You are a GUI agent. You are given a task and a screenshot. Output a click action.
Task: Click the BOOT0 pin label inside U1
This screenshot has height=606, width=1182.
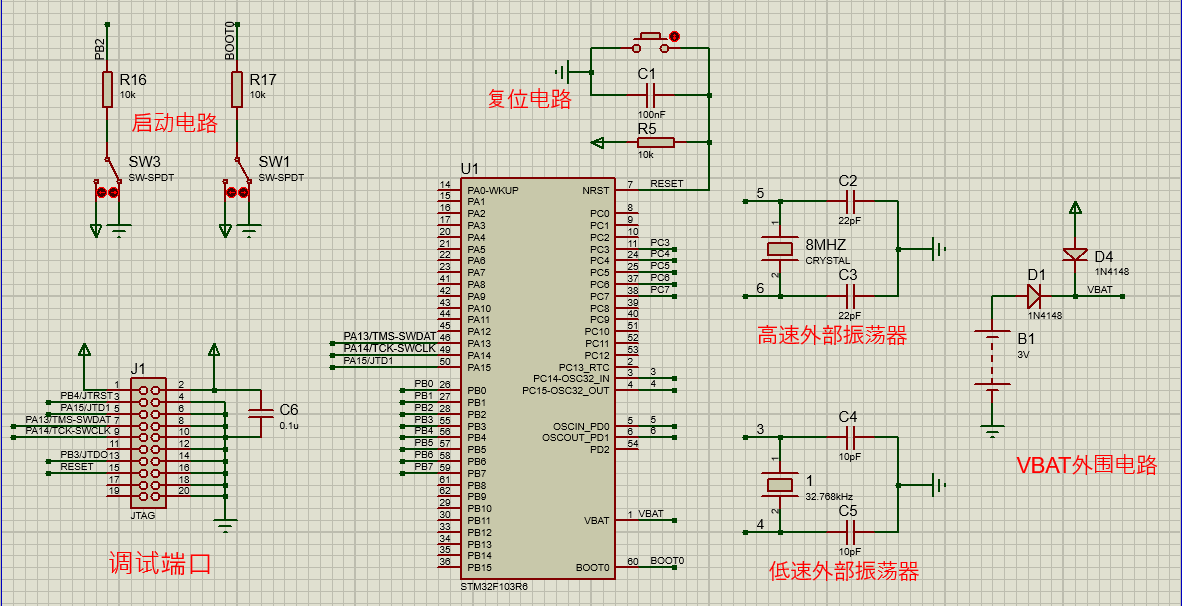pos(592,567)
